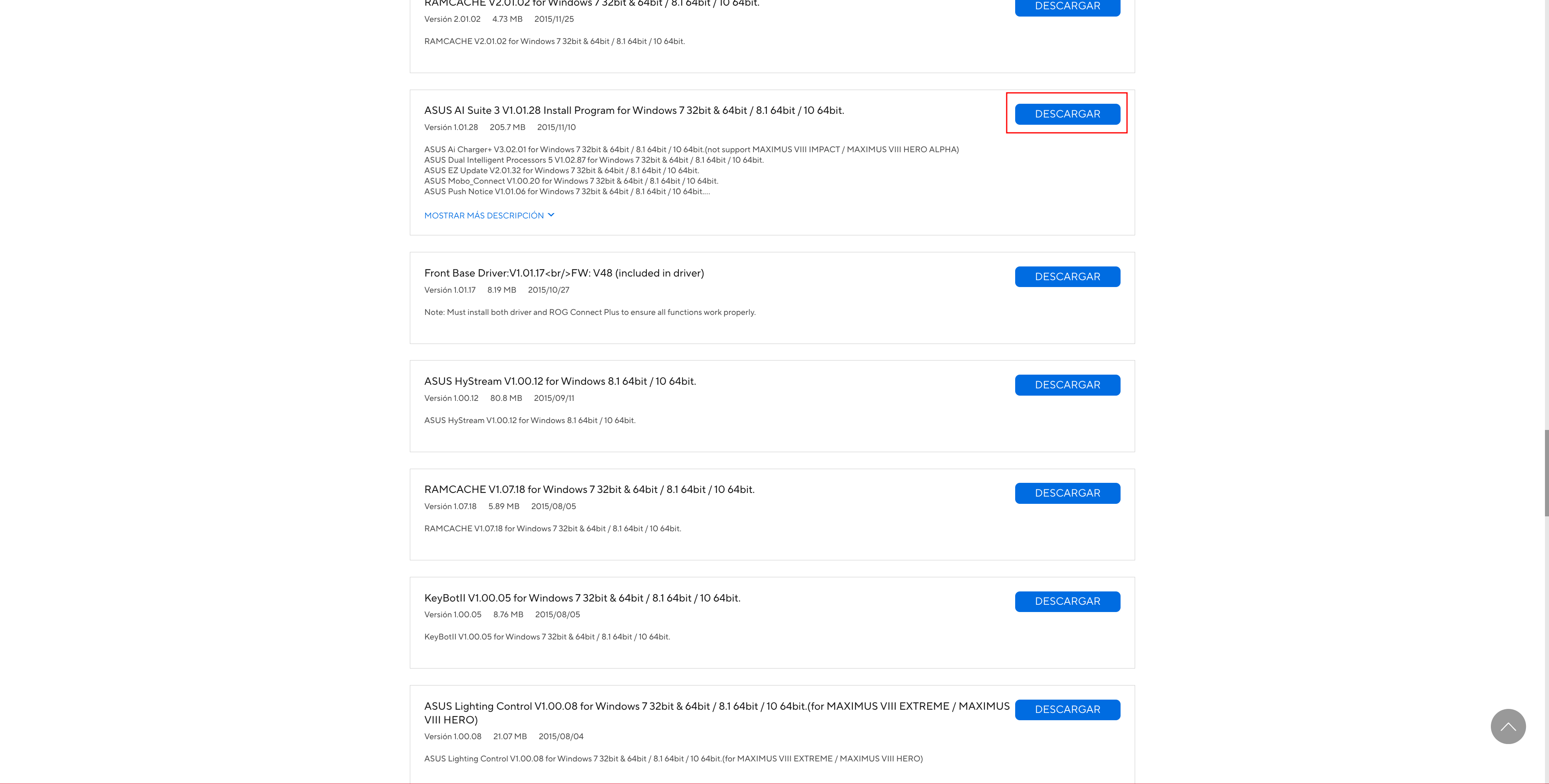Click the ASUS HyStream V1.00.12 title
Screen dimensions: 1549x784
pyautogui.click(x=560, y=381)
